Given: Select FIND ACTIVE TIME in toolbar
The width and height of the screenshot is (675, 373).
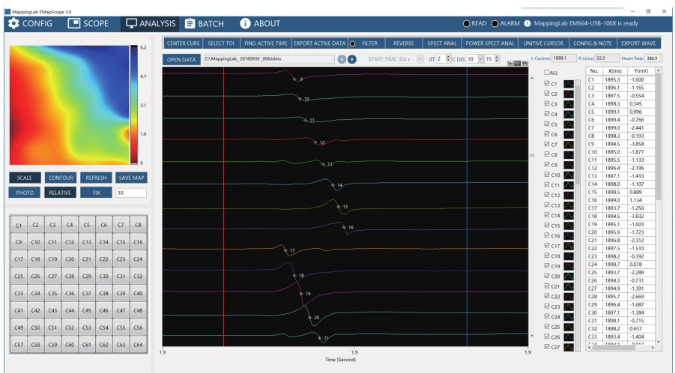Looking at the screenshot, I should point(266,43).
